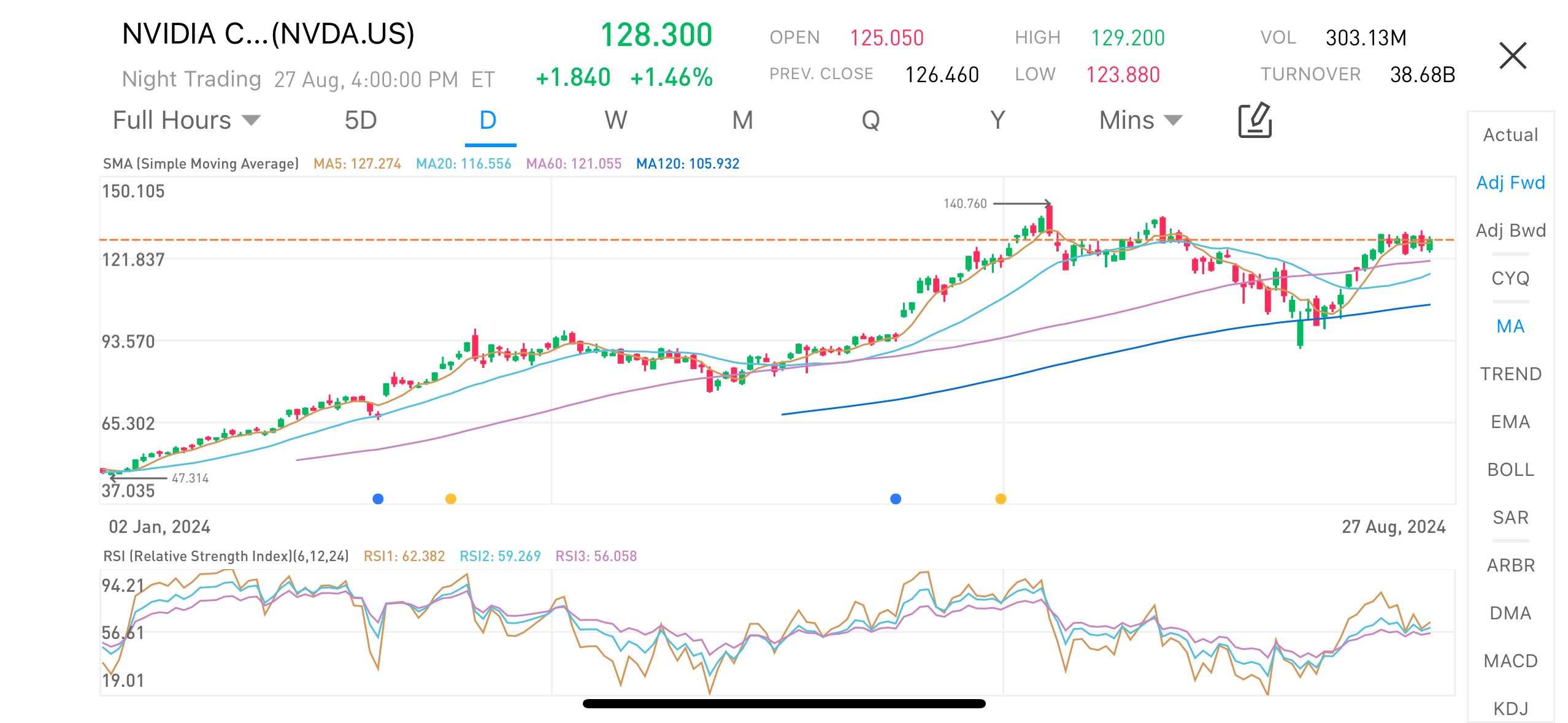
Task: Click the RSI3: 56.058 value
Action: coord(596,556)
